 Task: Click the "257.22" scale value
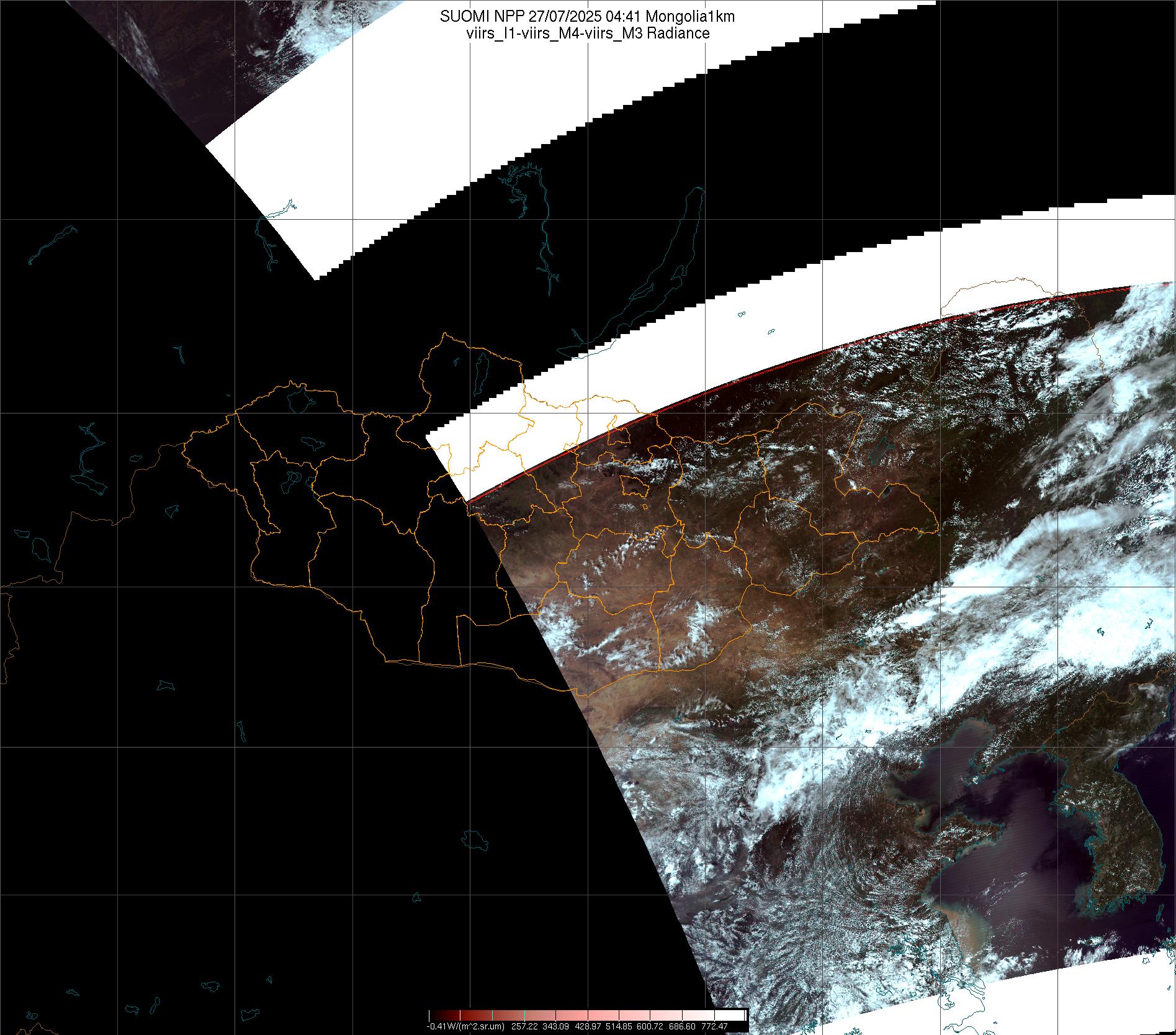[525, 1026]
